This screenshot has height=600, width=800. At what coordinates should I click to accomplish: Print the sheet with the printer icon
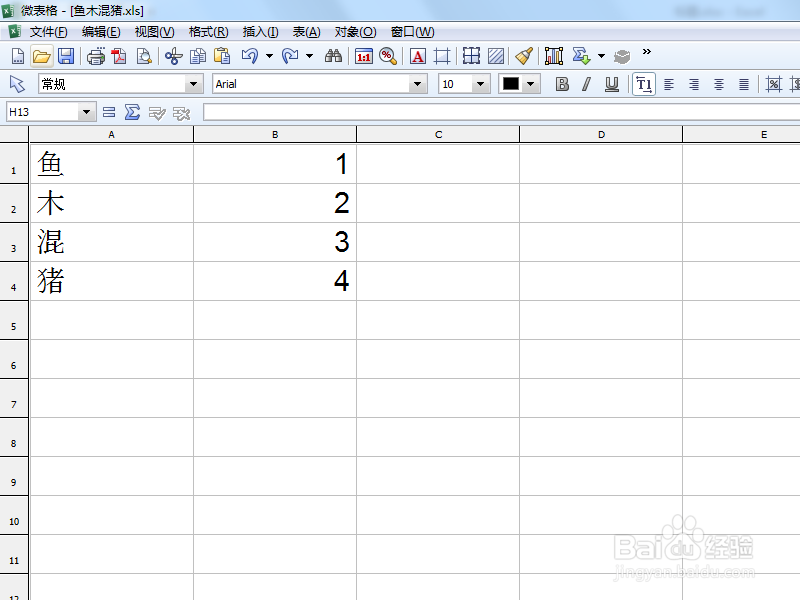pos(95,56)
